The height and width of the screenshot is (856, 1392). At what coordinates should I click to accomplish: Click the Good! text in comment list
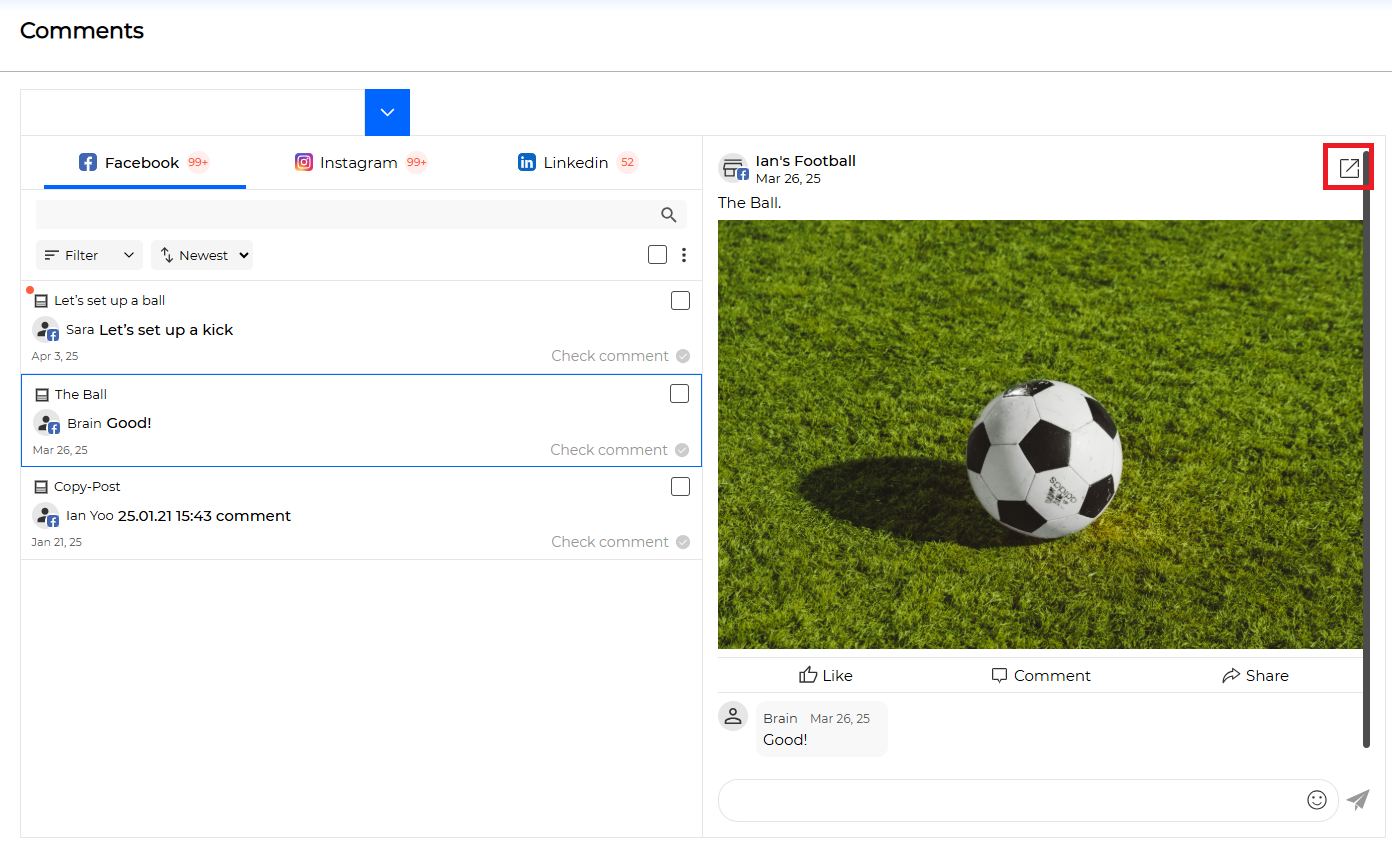129,423
